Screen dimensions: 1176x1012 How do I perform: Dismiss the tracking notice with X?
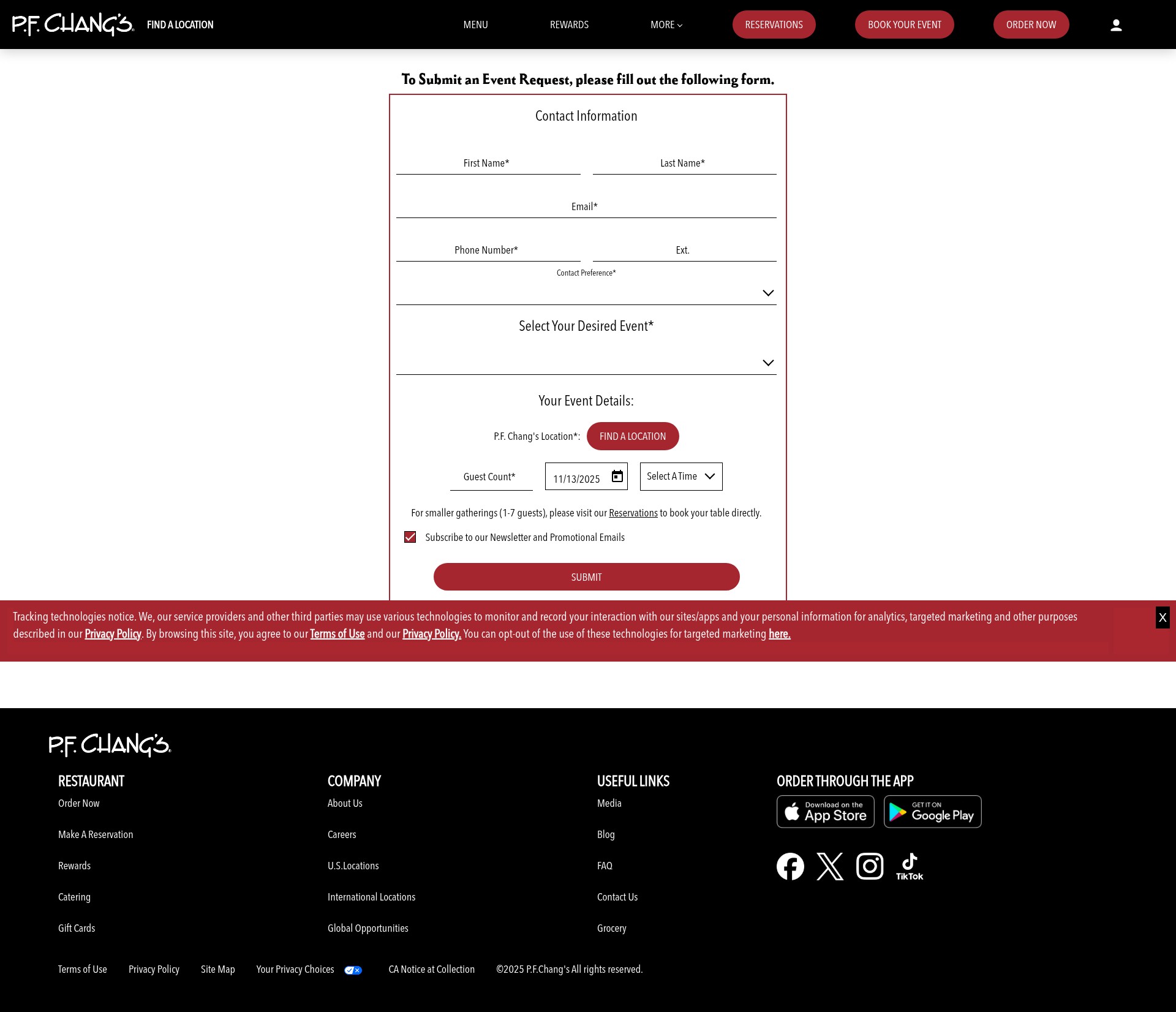pos(1163,617)
